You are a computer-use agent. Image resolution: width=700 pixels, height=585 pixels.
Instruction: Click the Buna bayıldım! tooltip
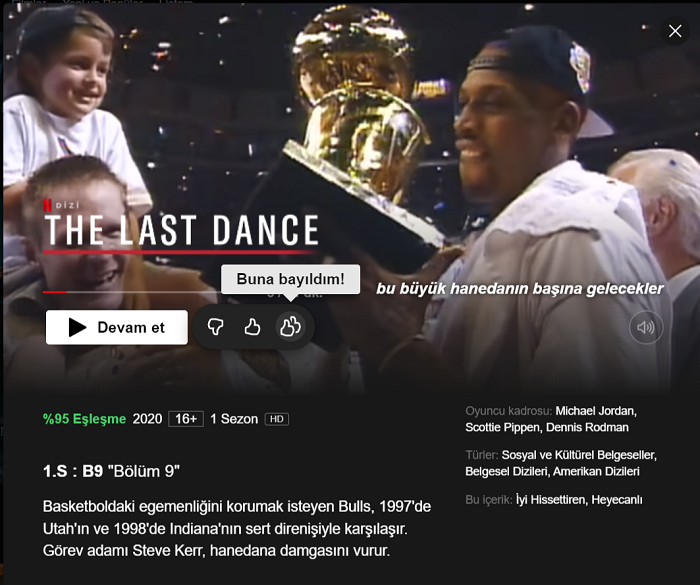pos(291,279)
